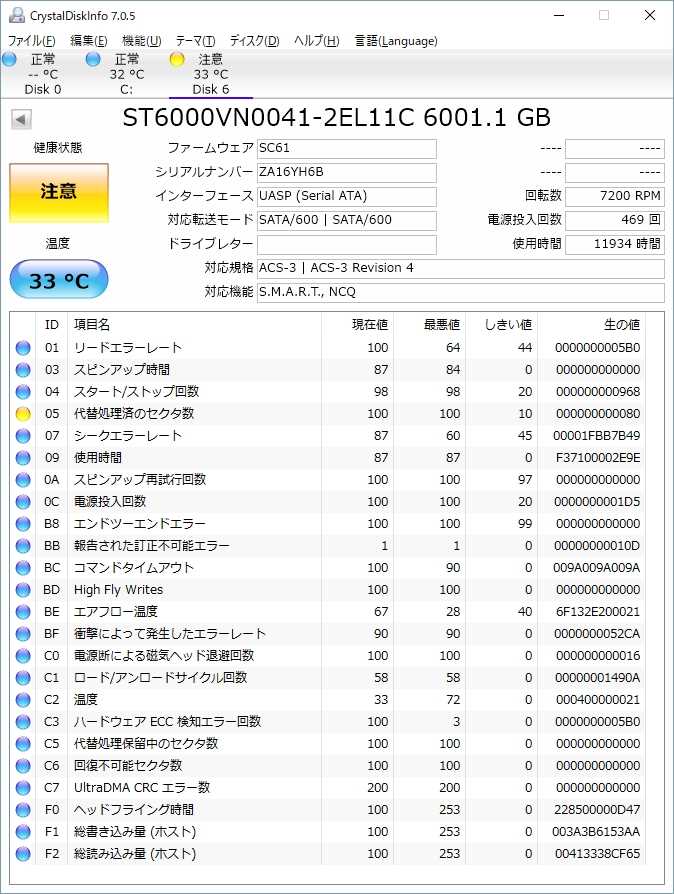Click the status icon for ID C6 row

[23, 766]
